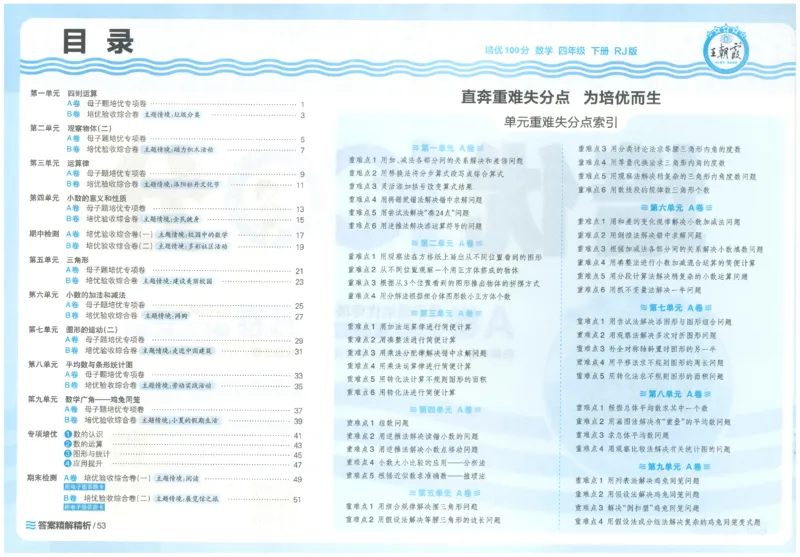800x557 pixels.
Task: Click 答案精解精析 / 53 at the bottom
Action: (x=72, y=525)
